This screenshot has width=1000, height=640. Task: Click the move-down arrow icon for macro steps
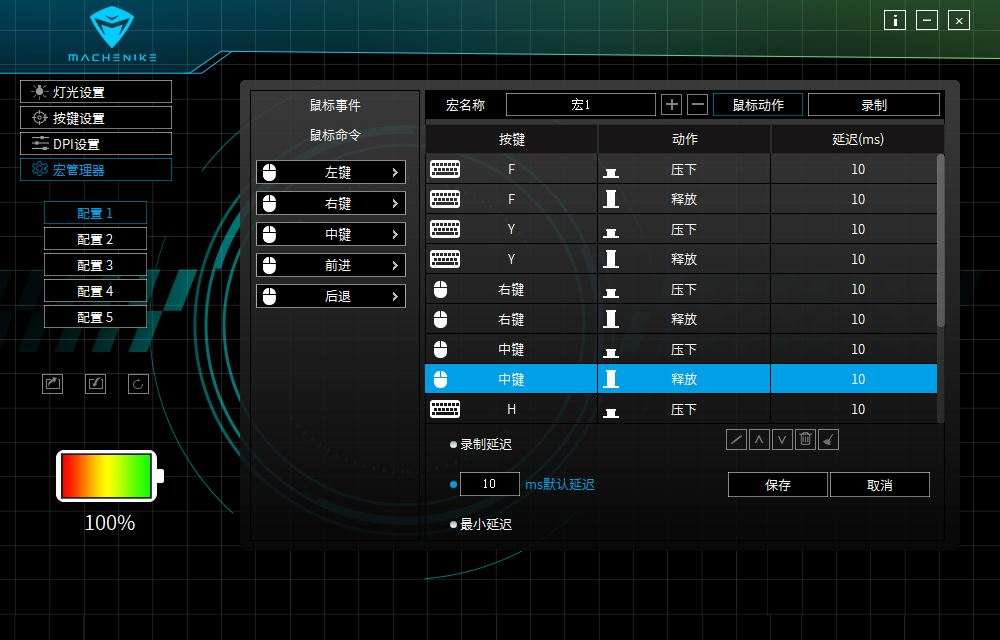pyautogui.click(x=783, y=439)
